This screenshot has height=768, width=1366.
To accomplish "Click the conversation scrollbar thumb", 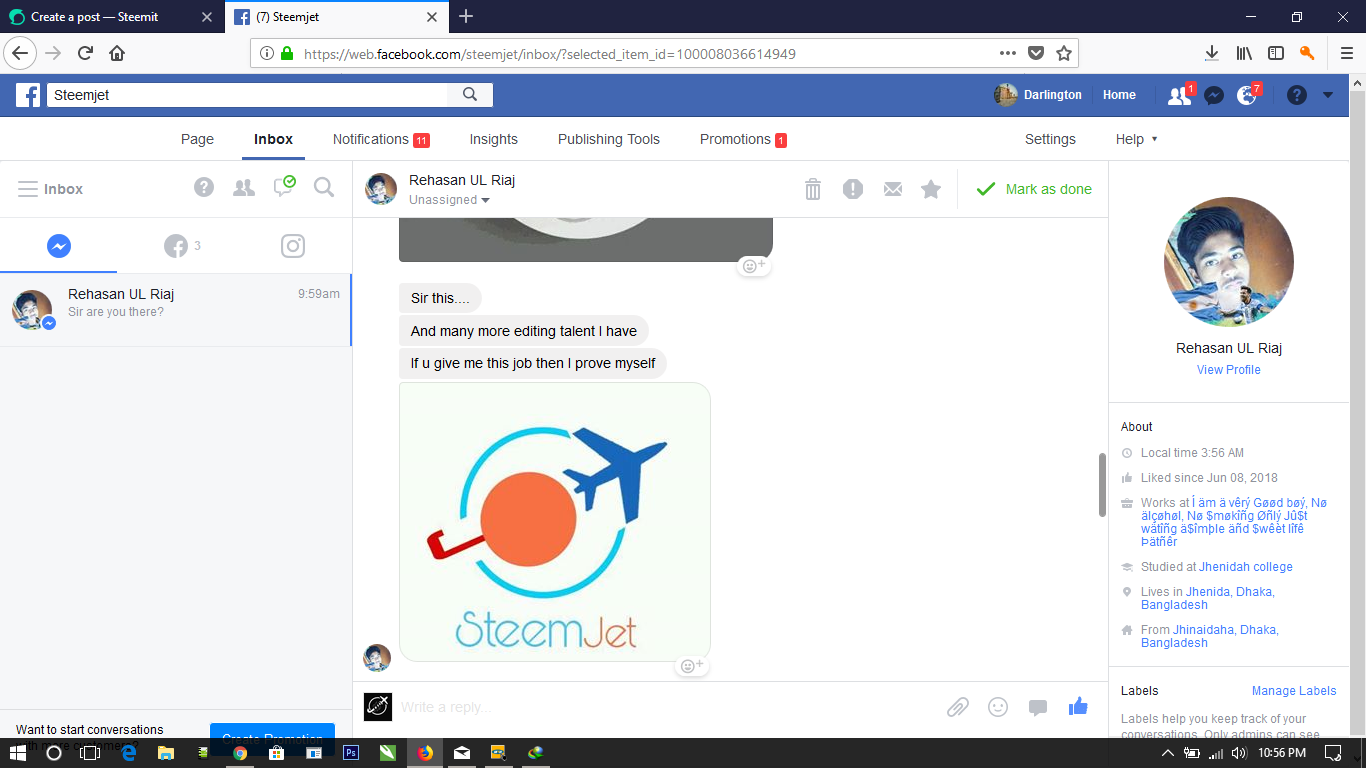I will (1103, 485).
